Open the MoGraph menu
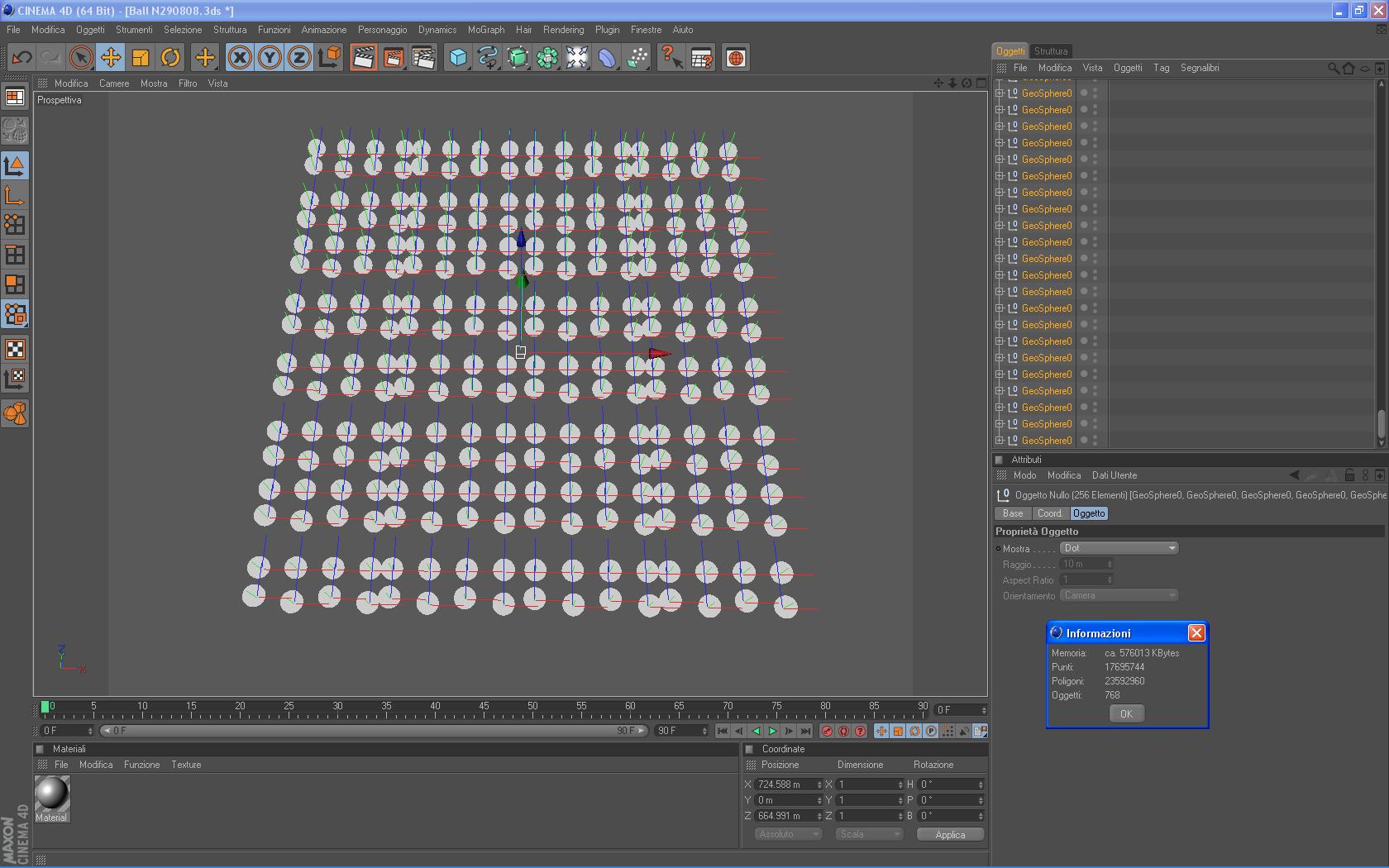Image resolution: width=1389 pixels, height=868 pixels. (x=485, y=30)
